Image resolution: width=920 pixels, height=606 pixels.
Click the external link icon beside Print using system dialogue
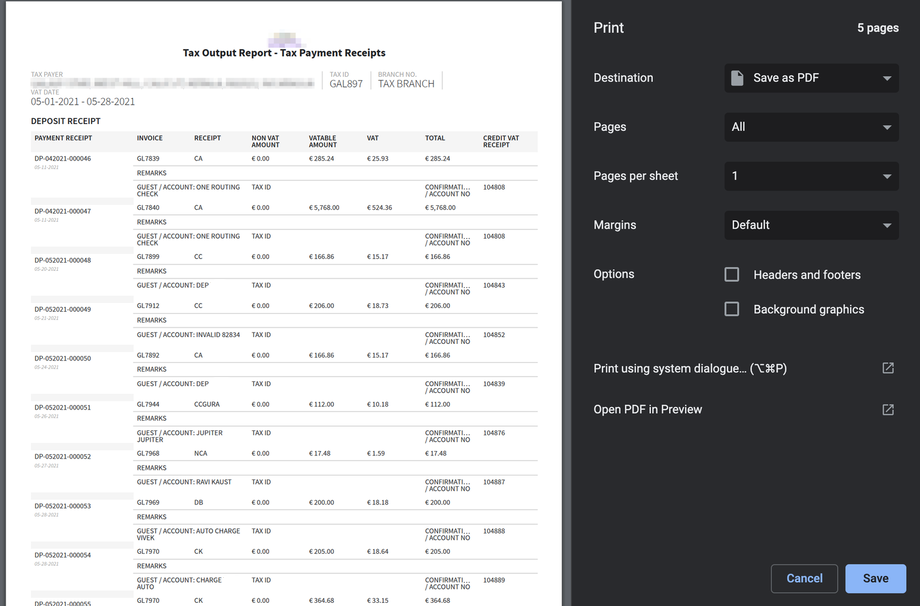(x=888, y=368)
